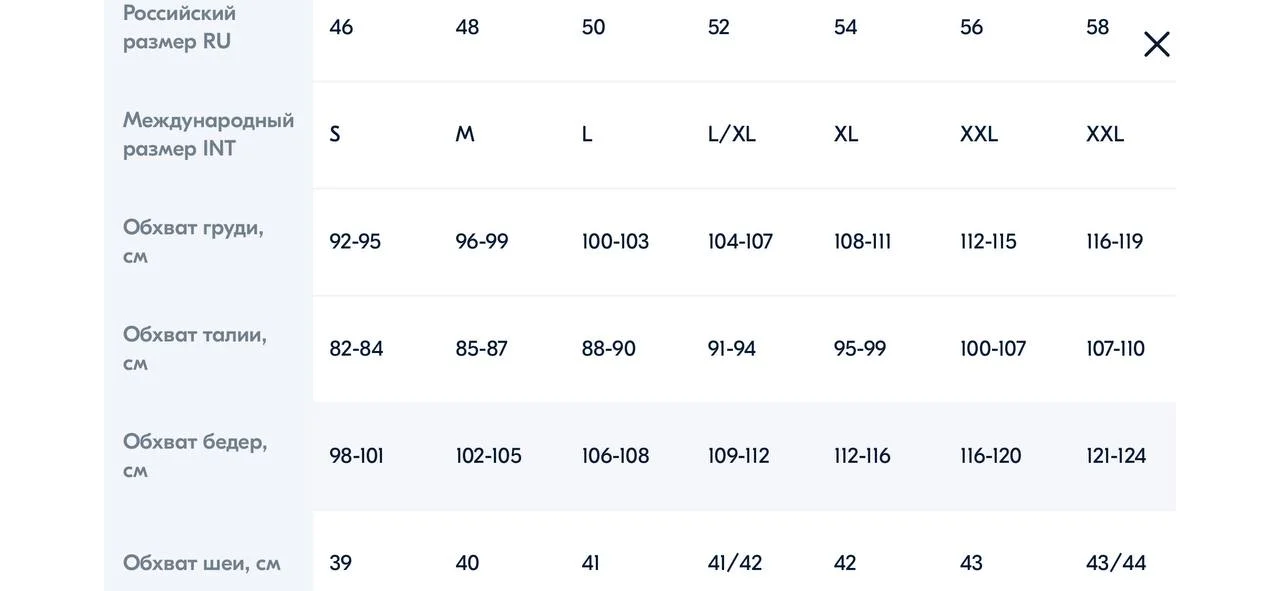
Task: Select waist measurement 100-107 cell
Action: [x=993, y=349]
